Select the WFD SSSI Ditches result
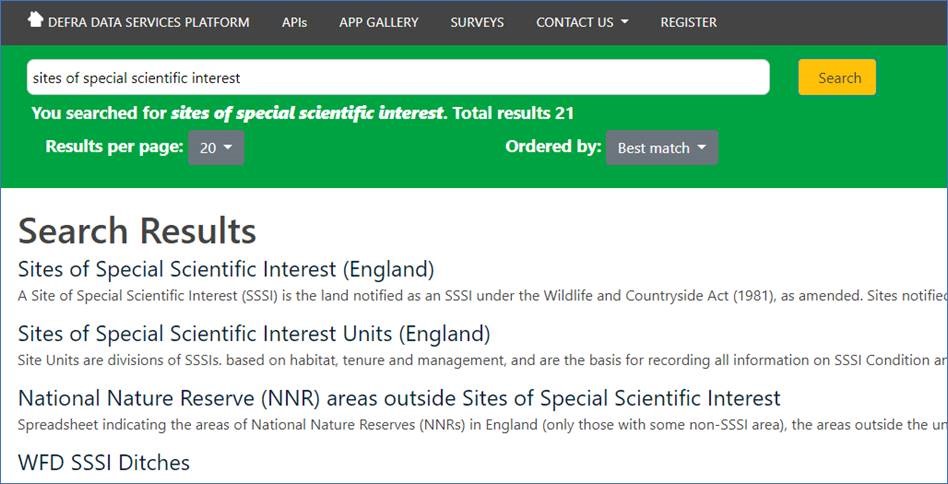Screen dimensions: 948x484 104,462
